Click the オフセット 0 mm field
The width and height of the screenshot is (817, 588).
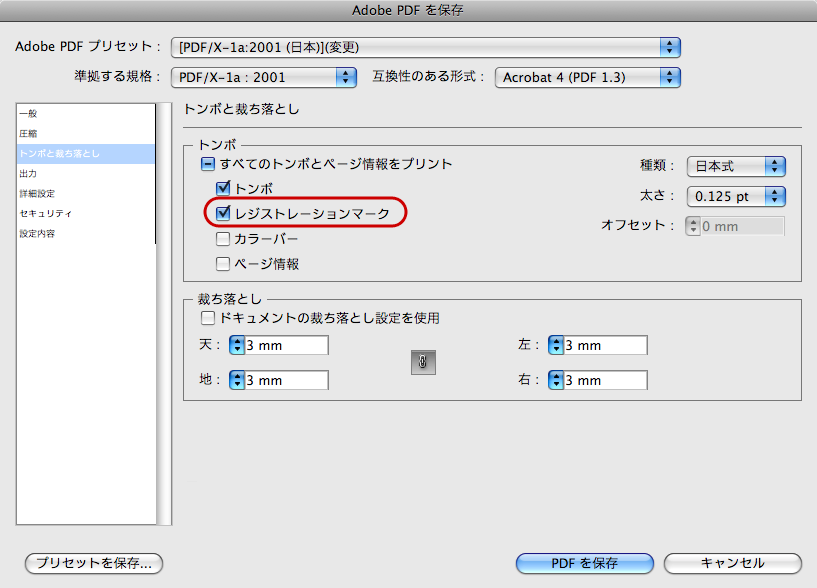click(742, 226)
